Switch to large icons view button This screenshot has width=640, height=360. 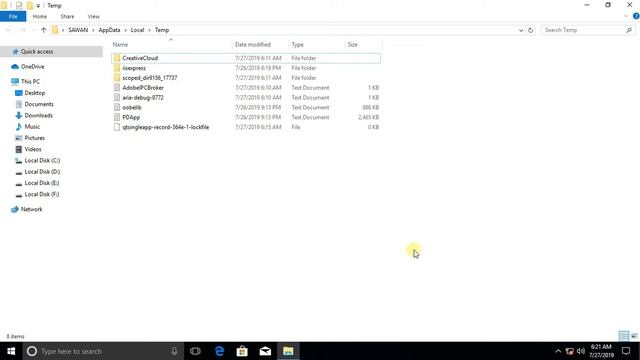point(634,336)
